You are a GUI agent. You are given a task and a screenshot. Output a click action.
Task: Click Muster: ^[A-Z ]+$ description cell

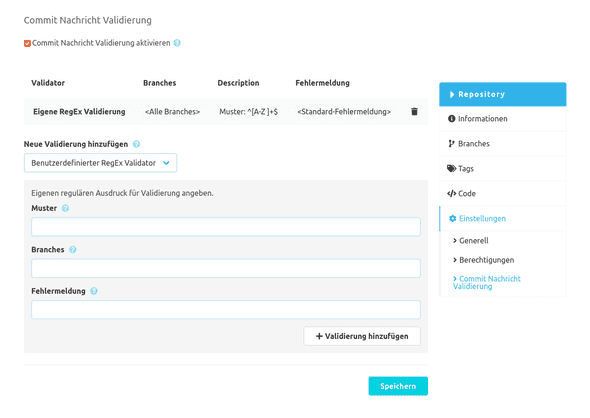(x=248, y=111)
